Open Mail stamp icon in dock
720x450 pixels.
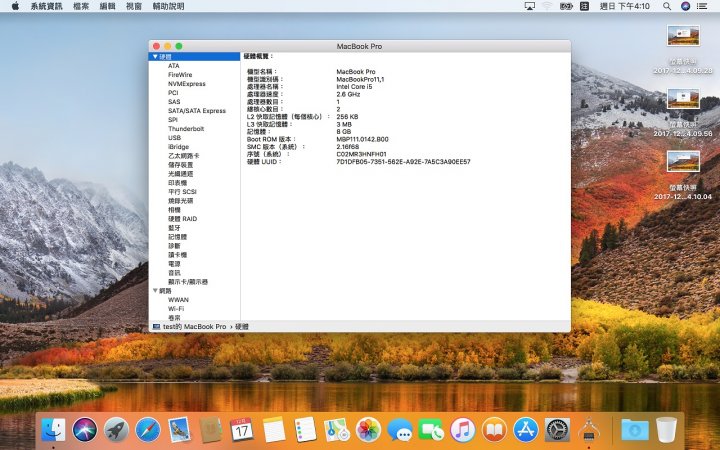[179, 430]
